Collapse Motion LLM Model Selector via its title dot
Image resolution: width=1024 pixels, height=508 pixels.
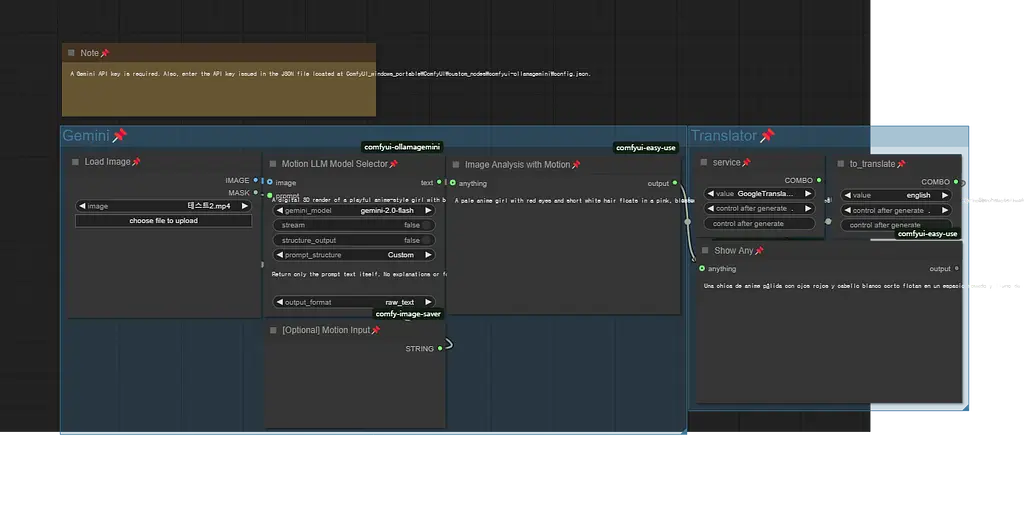273,164
